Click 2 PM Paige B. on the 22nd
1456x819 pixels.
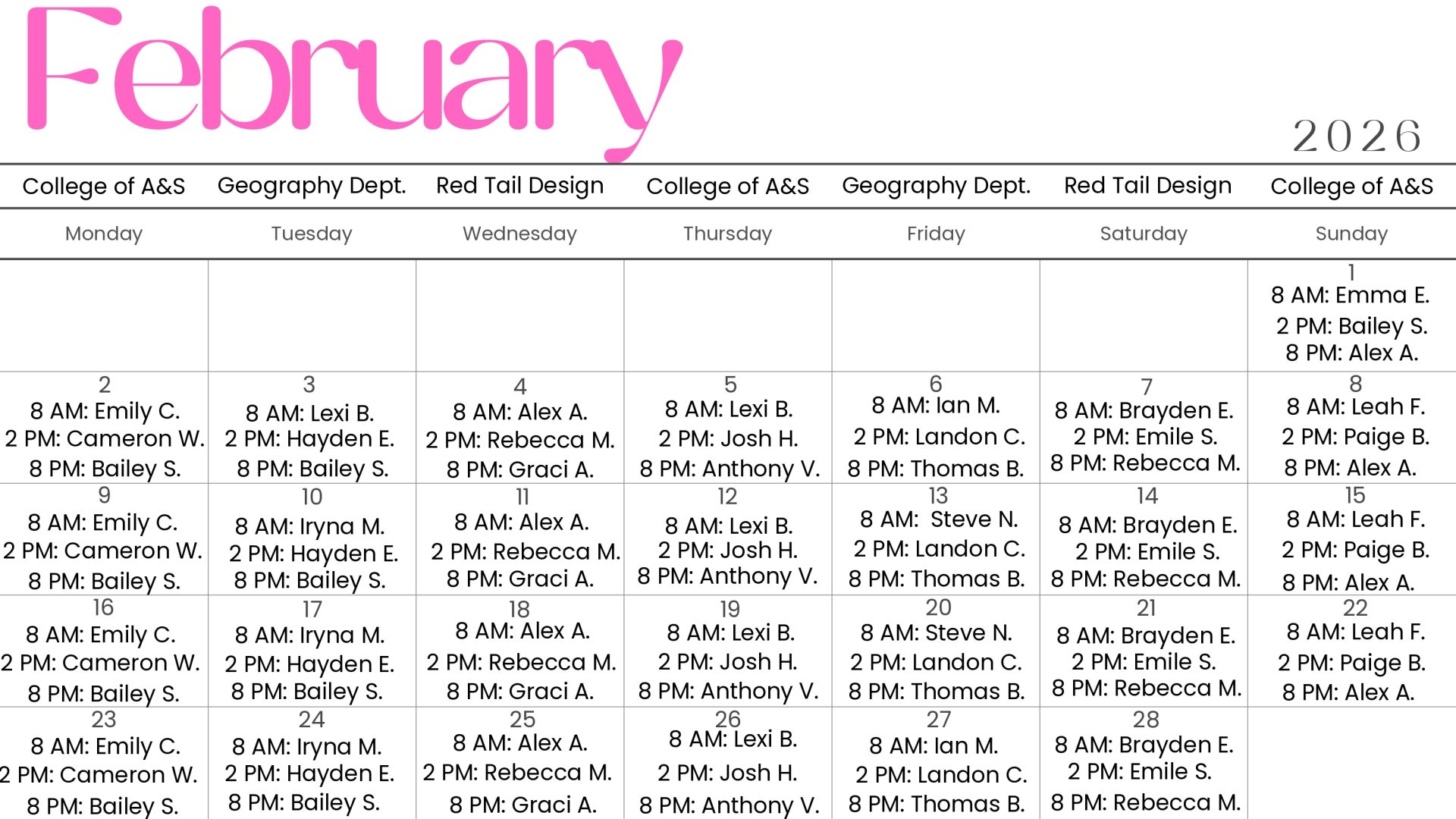tap(1351, 663)
